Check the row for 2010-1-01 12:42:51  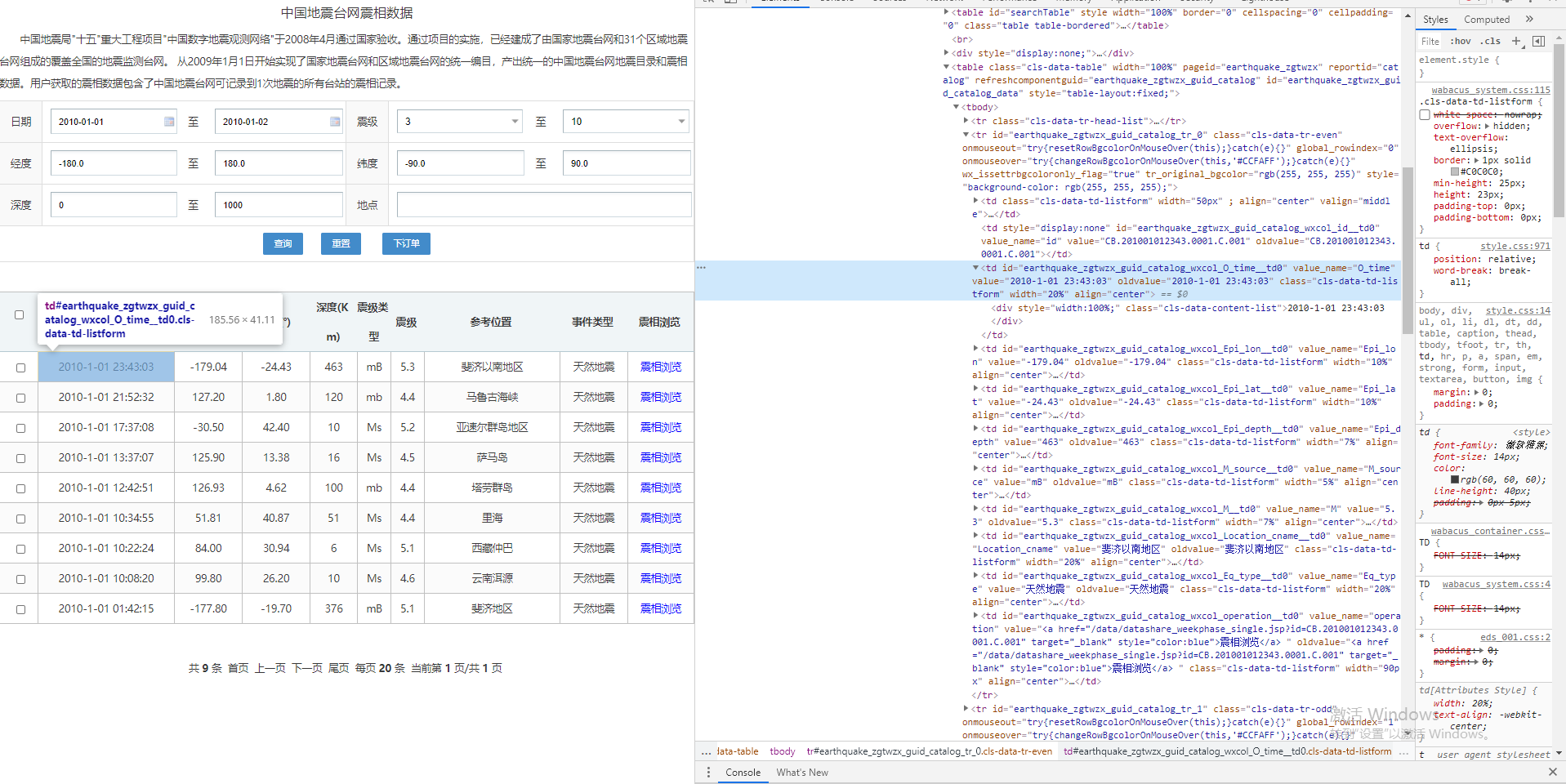(20, 488)
